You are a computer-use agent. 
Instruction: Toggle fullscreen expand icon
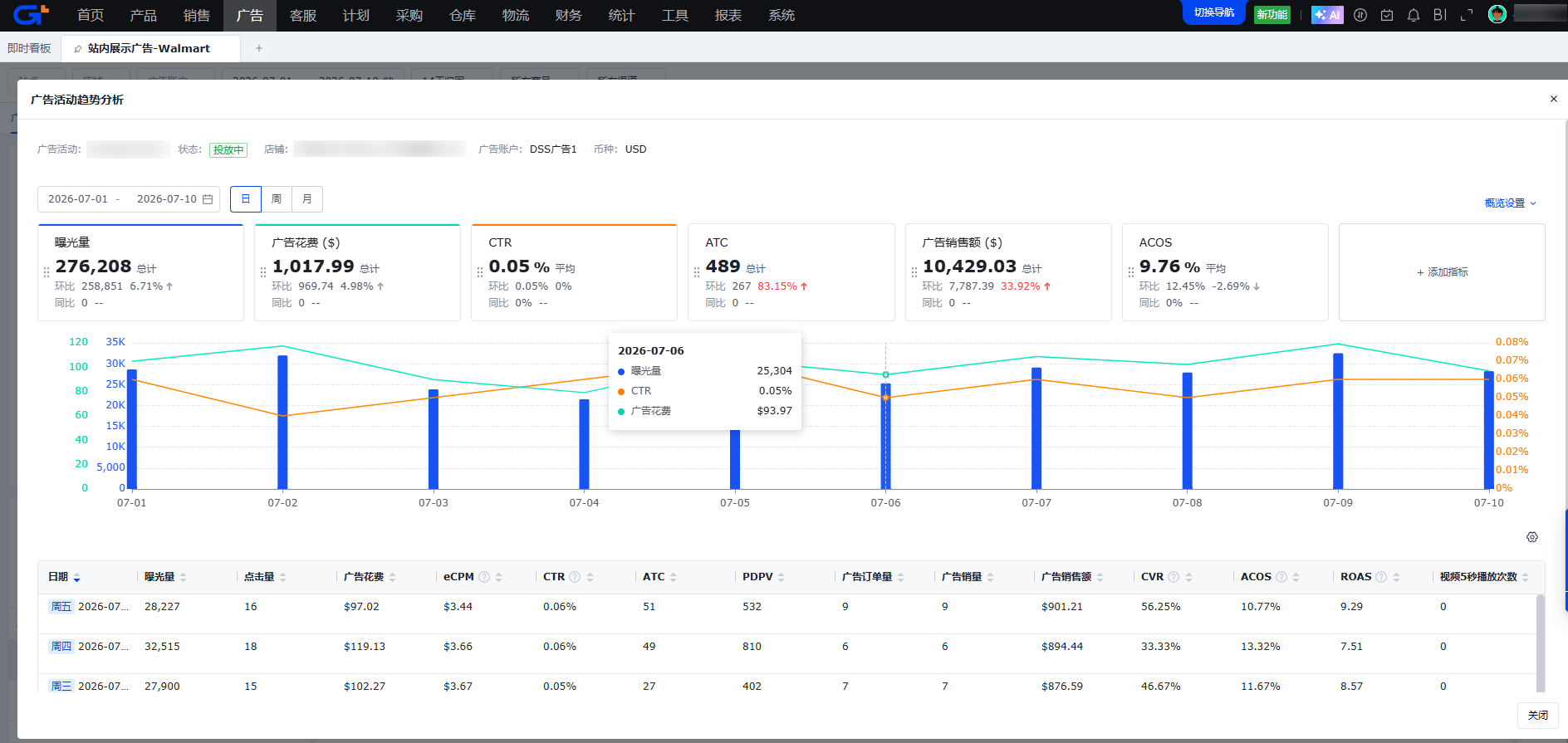pos(1467,15)
